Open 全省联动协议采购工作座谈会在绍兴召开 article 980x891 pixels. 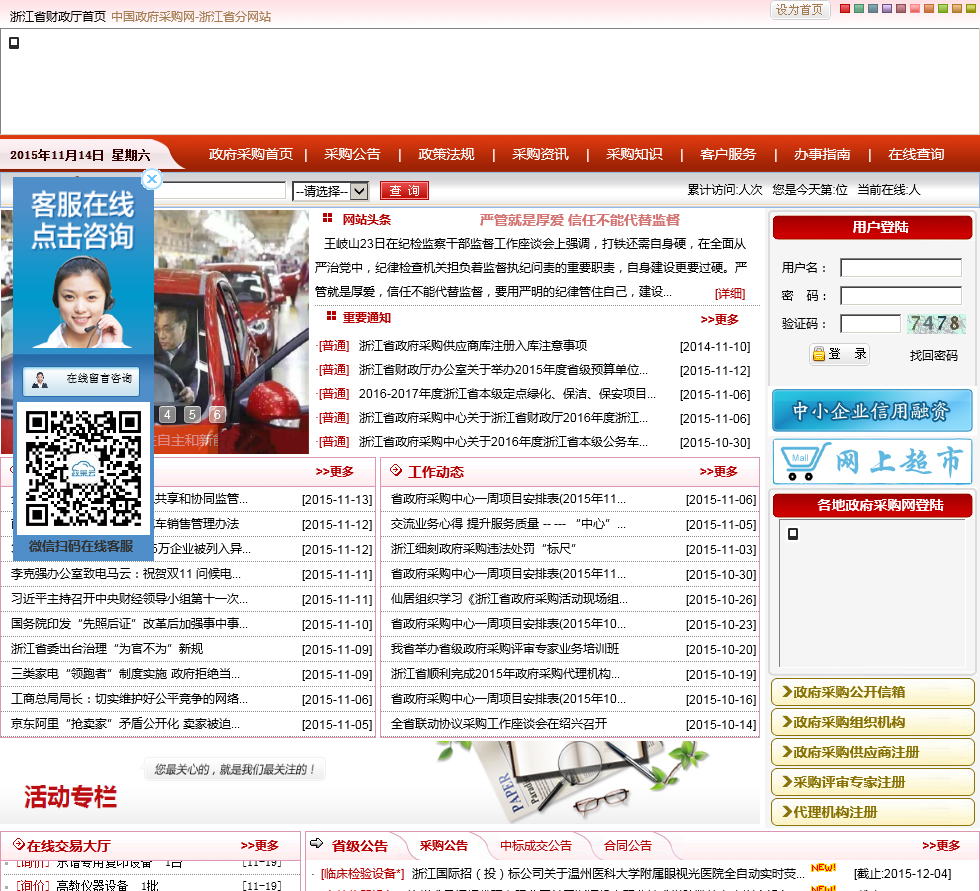tap(499, 724)
